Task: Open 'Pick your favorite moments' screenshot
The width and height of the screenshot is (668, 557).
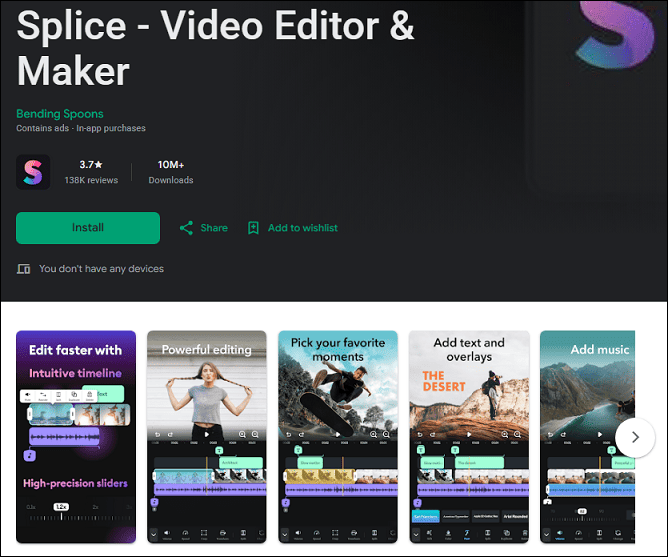Action: [338, 437]
